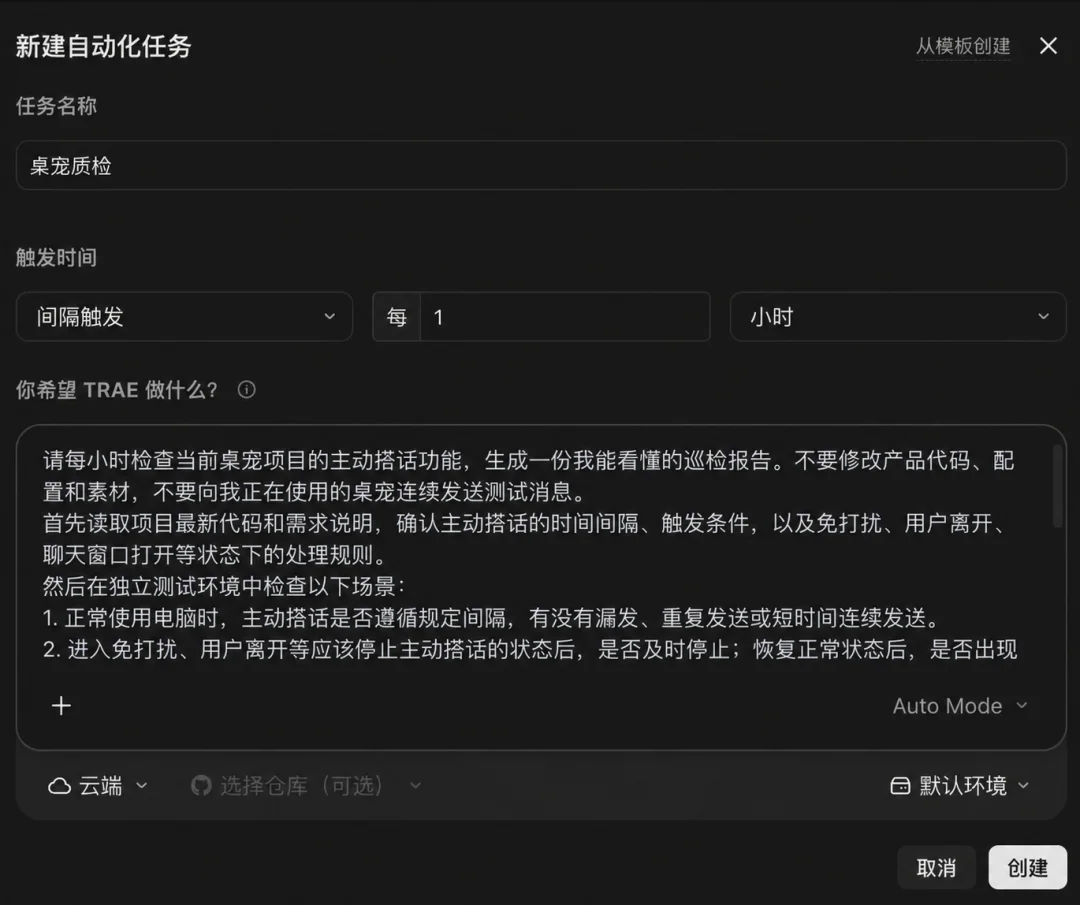Click the chevron next to Auto Mode

(x=1021, y=706)
